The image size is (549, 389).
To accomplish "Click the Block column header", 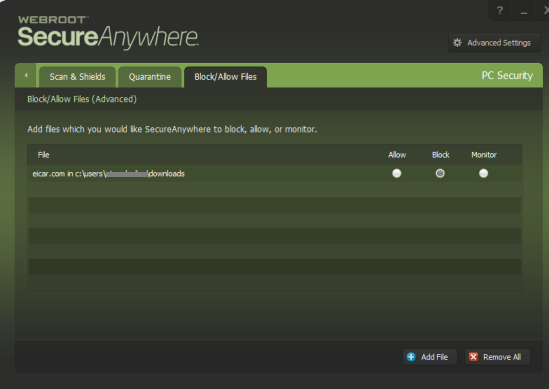I will point(440,155).
